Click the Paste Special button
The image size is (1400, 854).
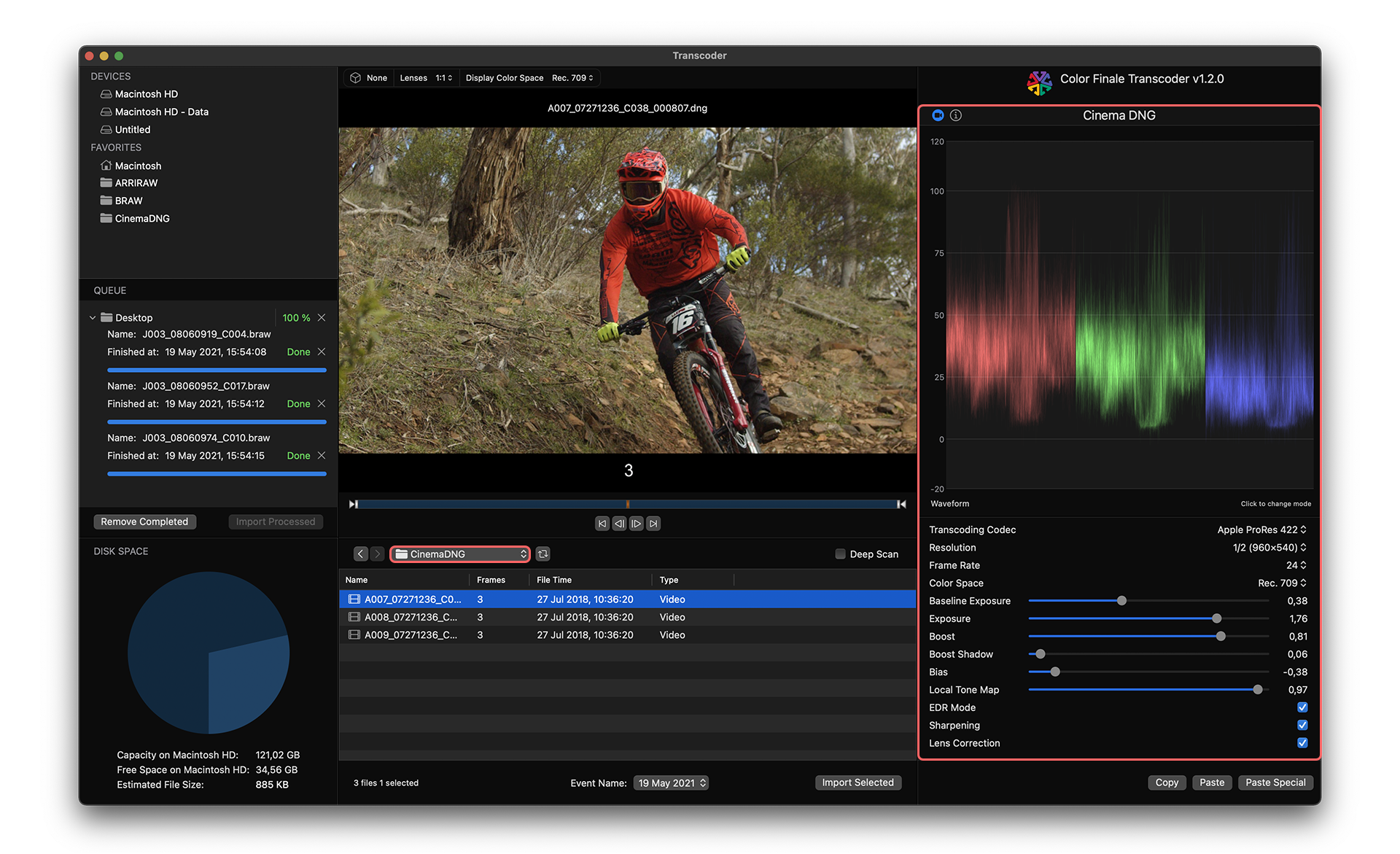(x=1275, y=783)
